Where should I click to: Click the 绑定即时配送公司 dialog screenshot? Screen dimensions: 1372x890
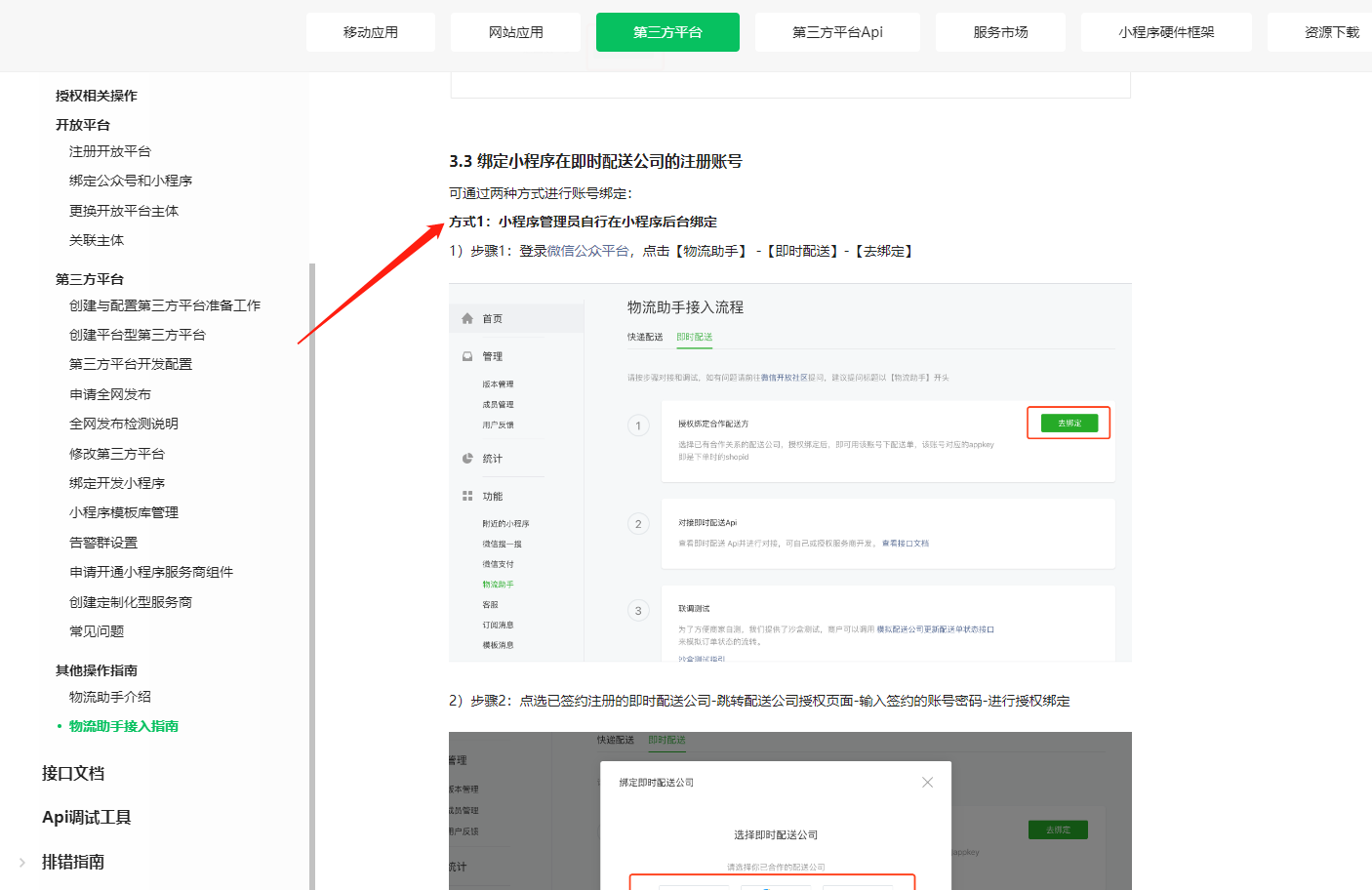click(790, 811)
